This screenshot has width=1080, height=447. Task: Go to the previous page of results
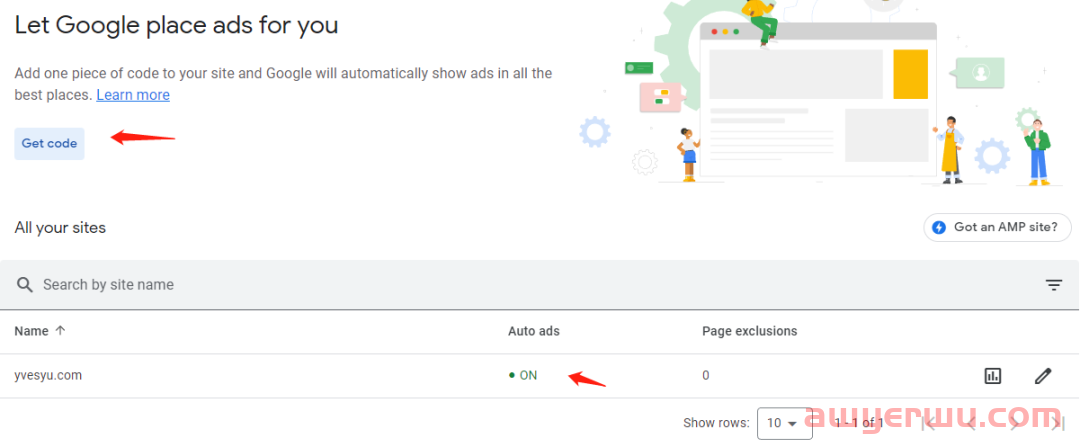[971, 423]
